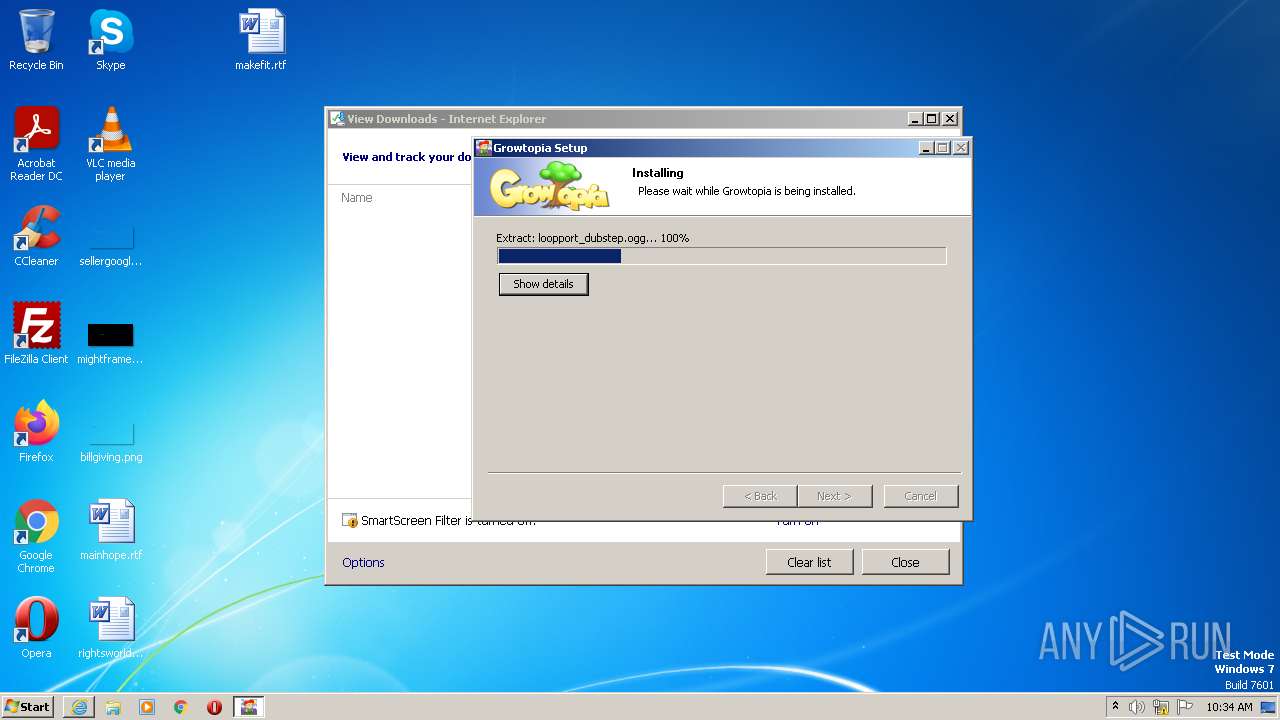
Task: Select the FileZilla Client shortcut
Action: tap(36, 333)
